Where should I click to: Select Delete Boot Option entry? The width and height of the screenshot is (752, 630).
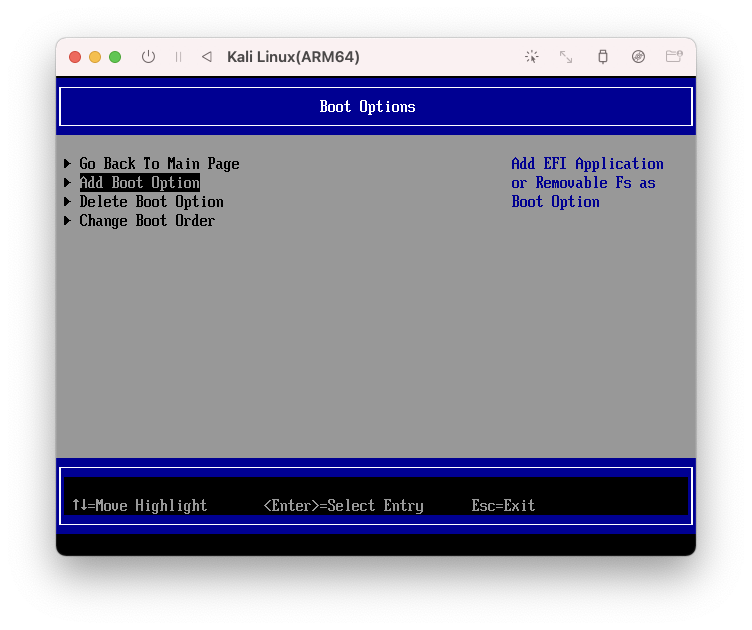coord(151,202)
